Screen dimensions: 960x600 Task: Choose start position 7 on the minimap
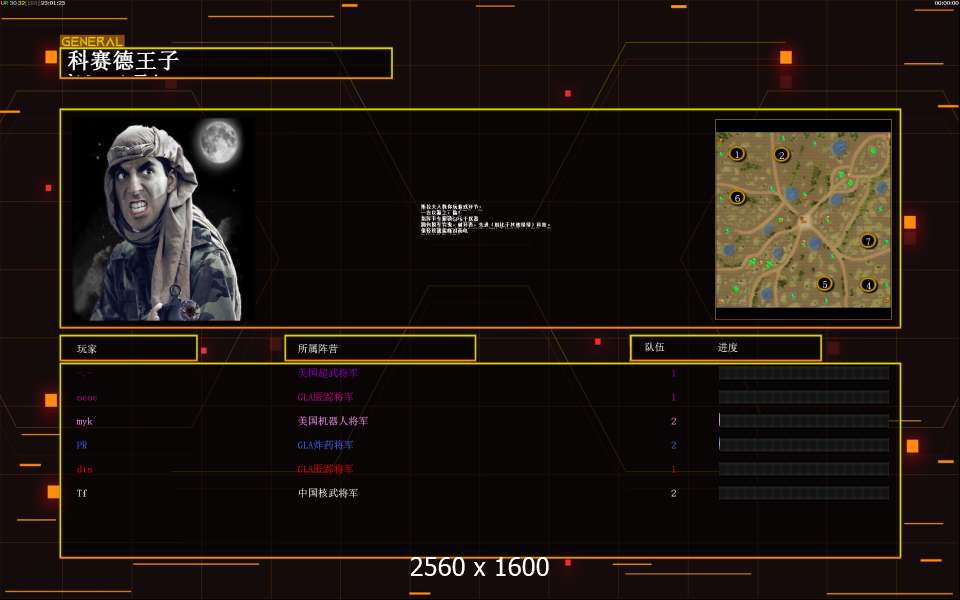pos(868,241)
